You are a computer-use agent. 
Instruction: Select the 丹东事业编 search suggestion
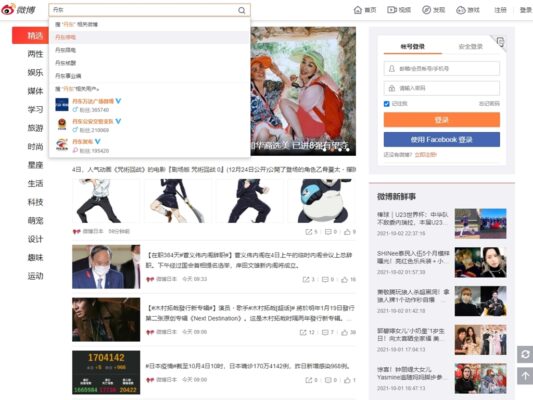[x=150, y=76]
